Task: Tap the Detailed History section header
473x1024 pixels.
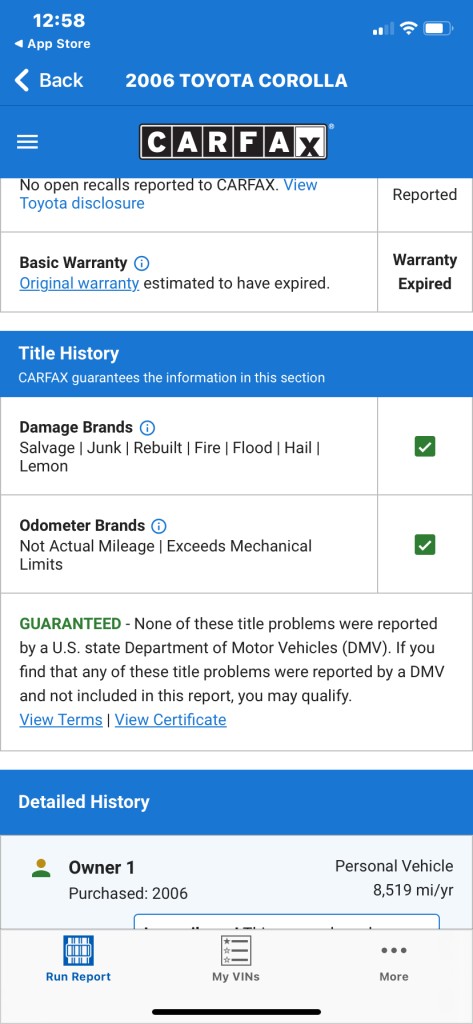Action: (x=236, y=802)
